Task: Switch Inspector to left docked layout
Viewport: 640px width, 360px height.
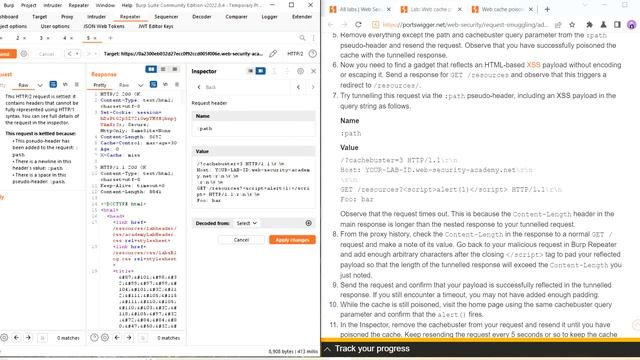Action: [250, 71]
